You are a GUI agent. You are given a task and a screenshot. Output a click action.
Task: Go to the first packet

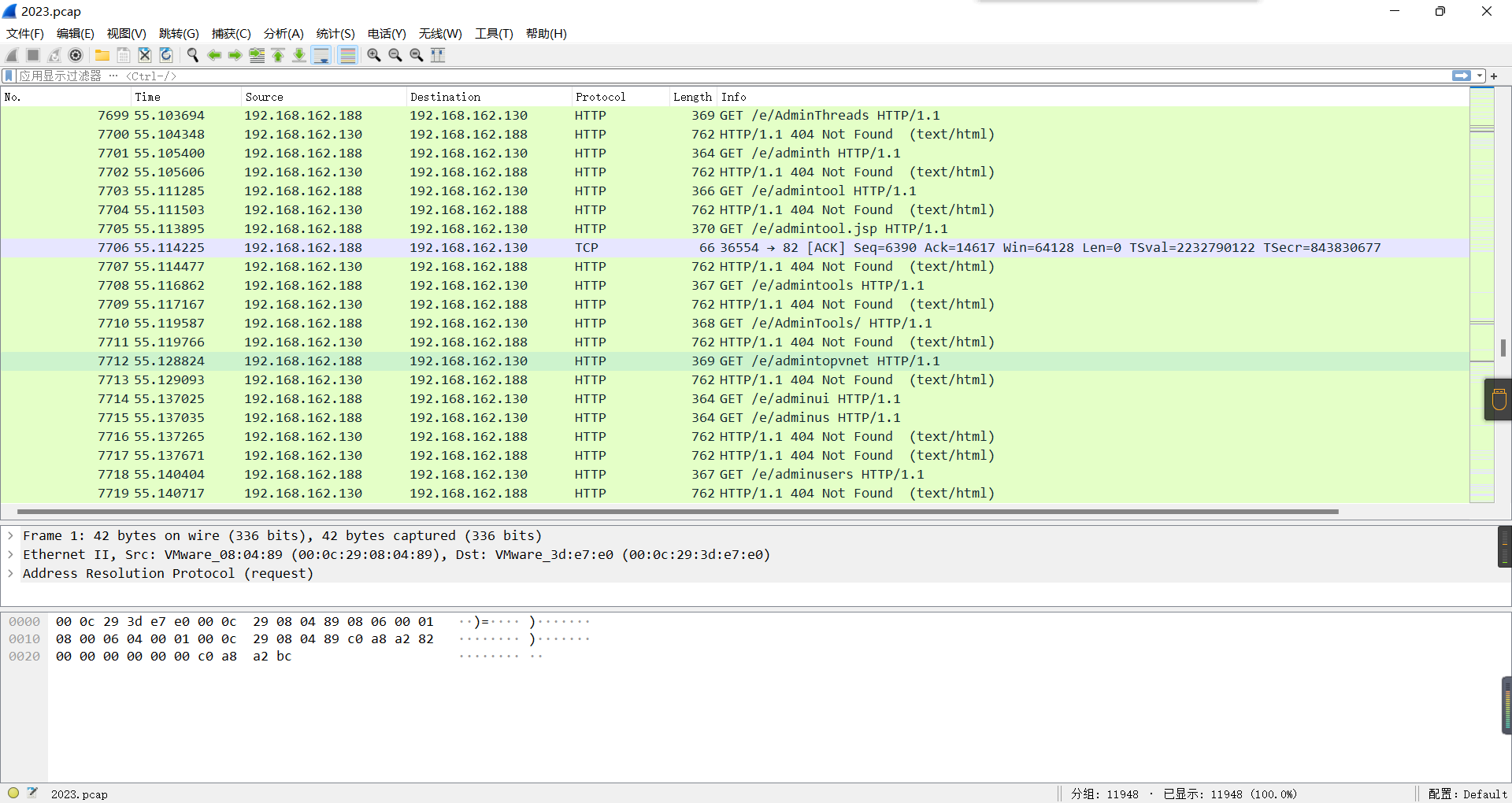(278, 55)
